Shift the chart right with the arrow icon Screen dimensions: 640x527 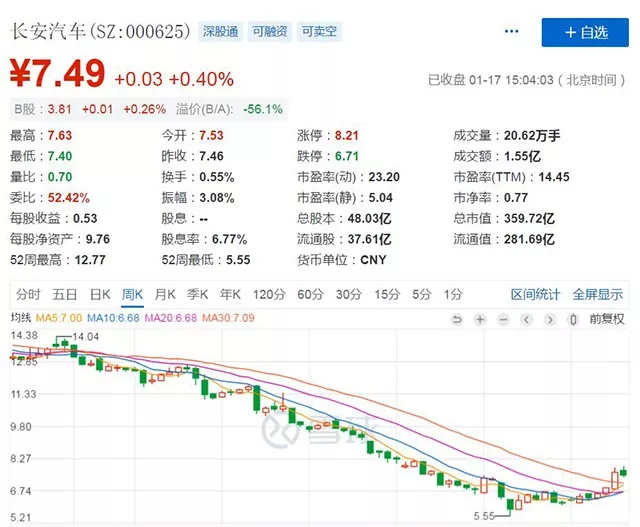coord(550,319)
